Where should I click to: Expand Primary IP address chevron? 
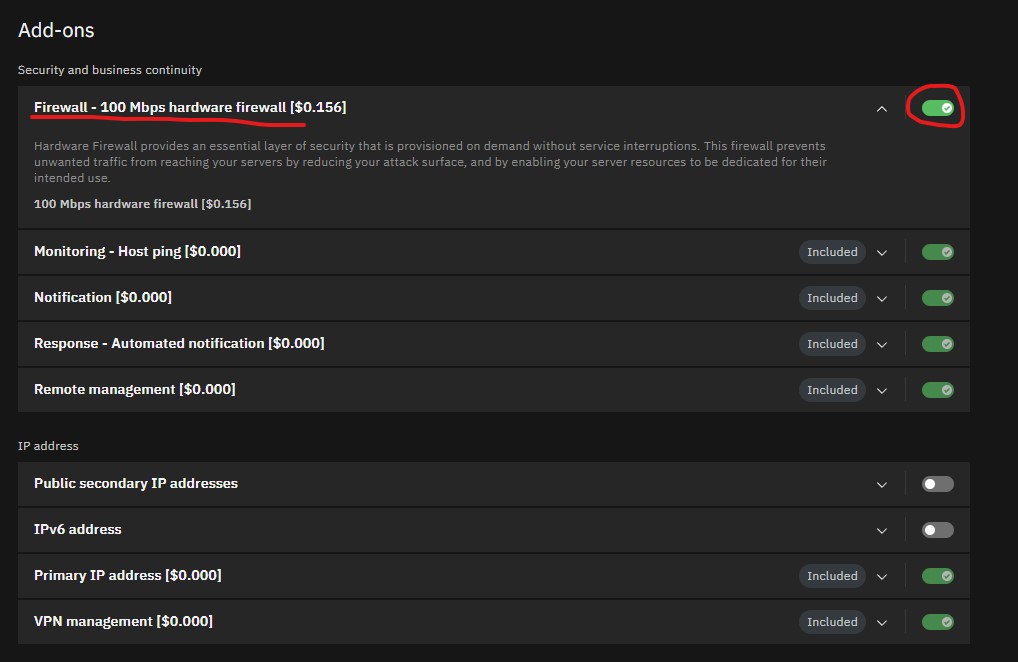881,577
